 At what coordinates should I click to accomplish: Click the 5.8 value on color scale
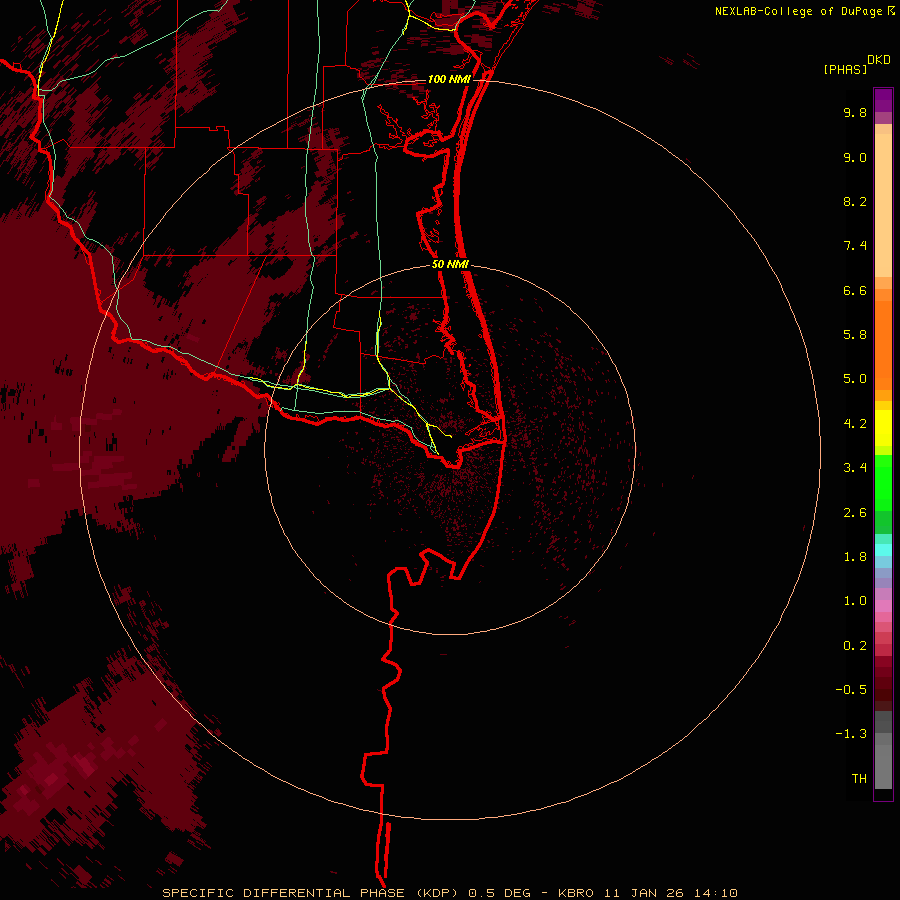click(x=855, y=335)
